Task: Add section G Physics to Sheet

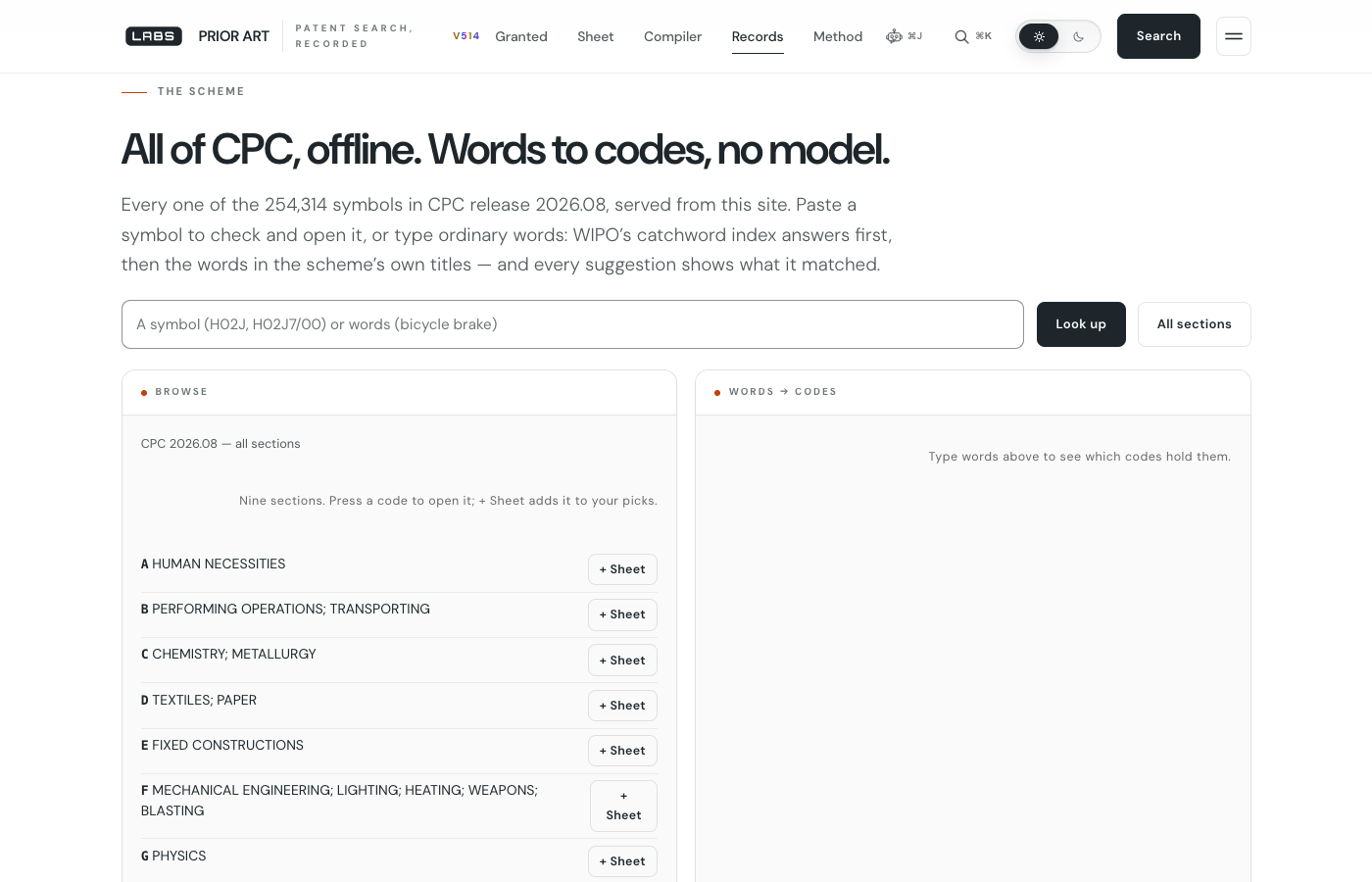Action: pyautogui.click(x=622, y=861)
